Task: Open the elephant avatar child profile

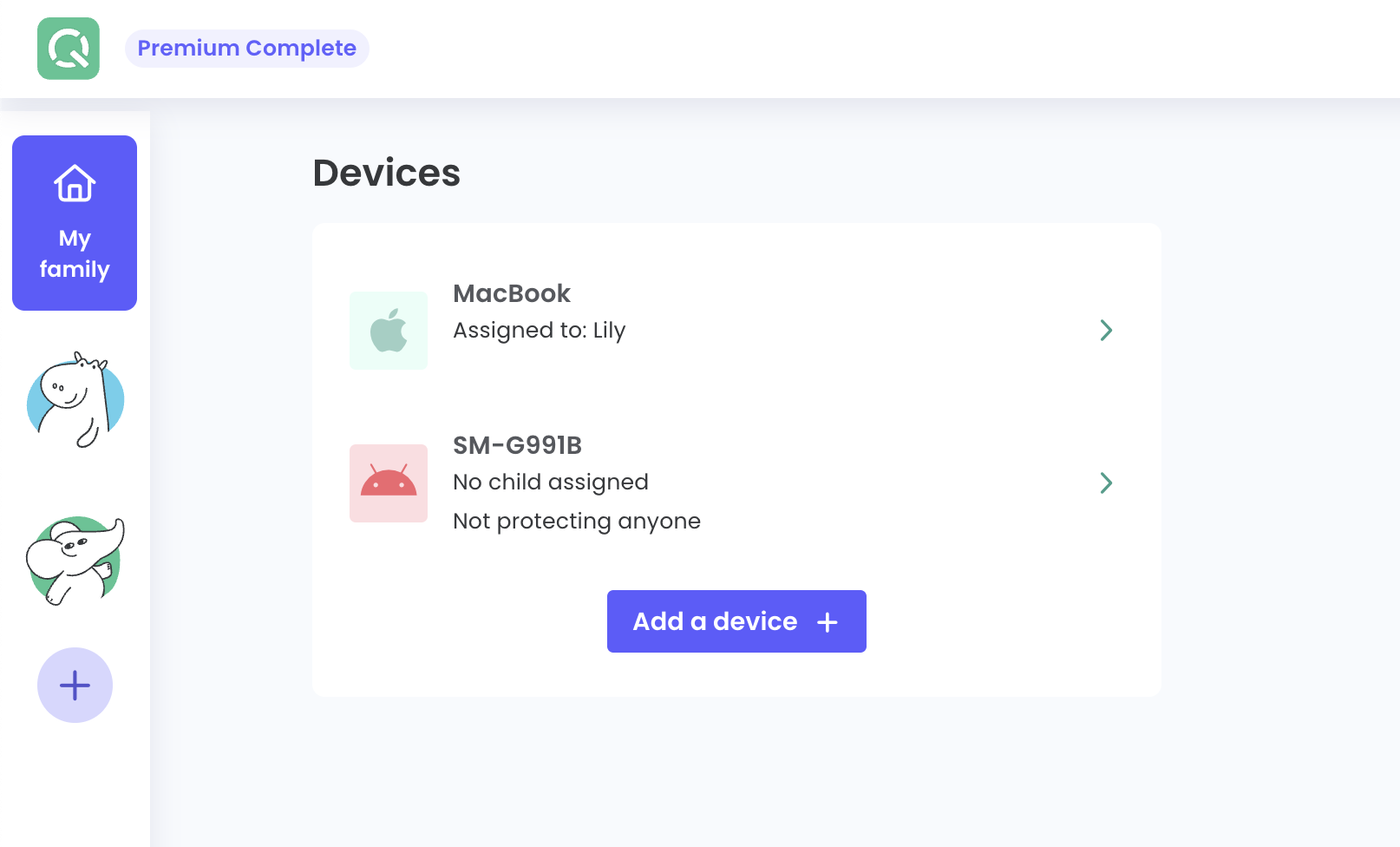Action: [75, 561]
